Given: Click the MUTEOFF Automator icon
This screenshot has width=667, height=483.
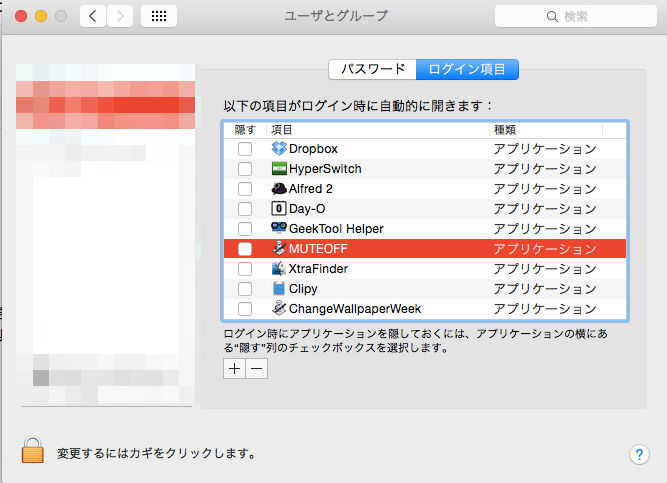Looking at the screenshot, I should tap(279, 248).
